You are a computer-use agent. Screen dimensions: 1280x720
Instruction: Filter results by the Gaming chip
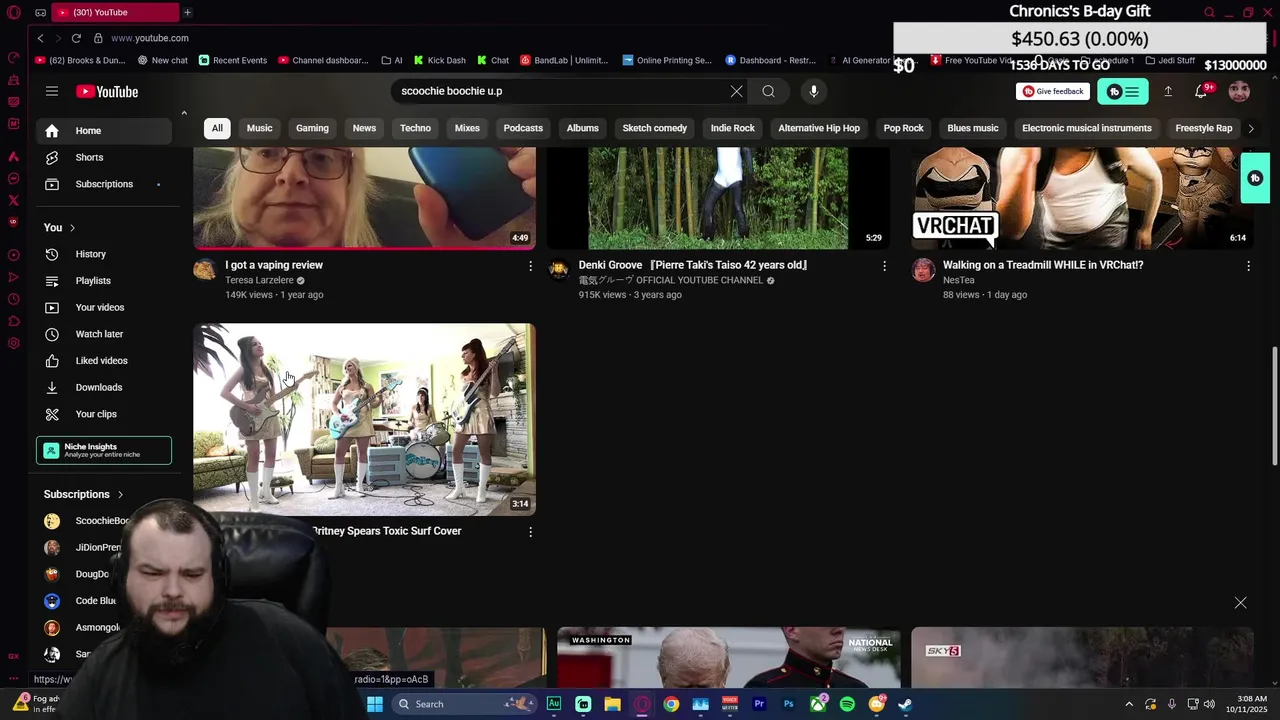pos(312,128)
